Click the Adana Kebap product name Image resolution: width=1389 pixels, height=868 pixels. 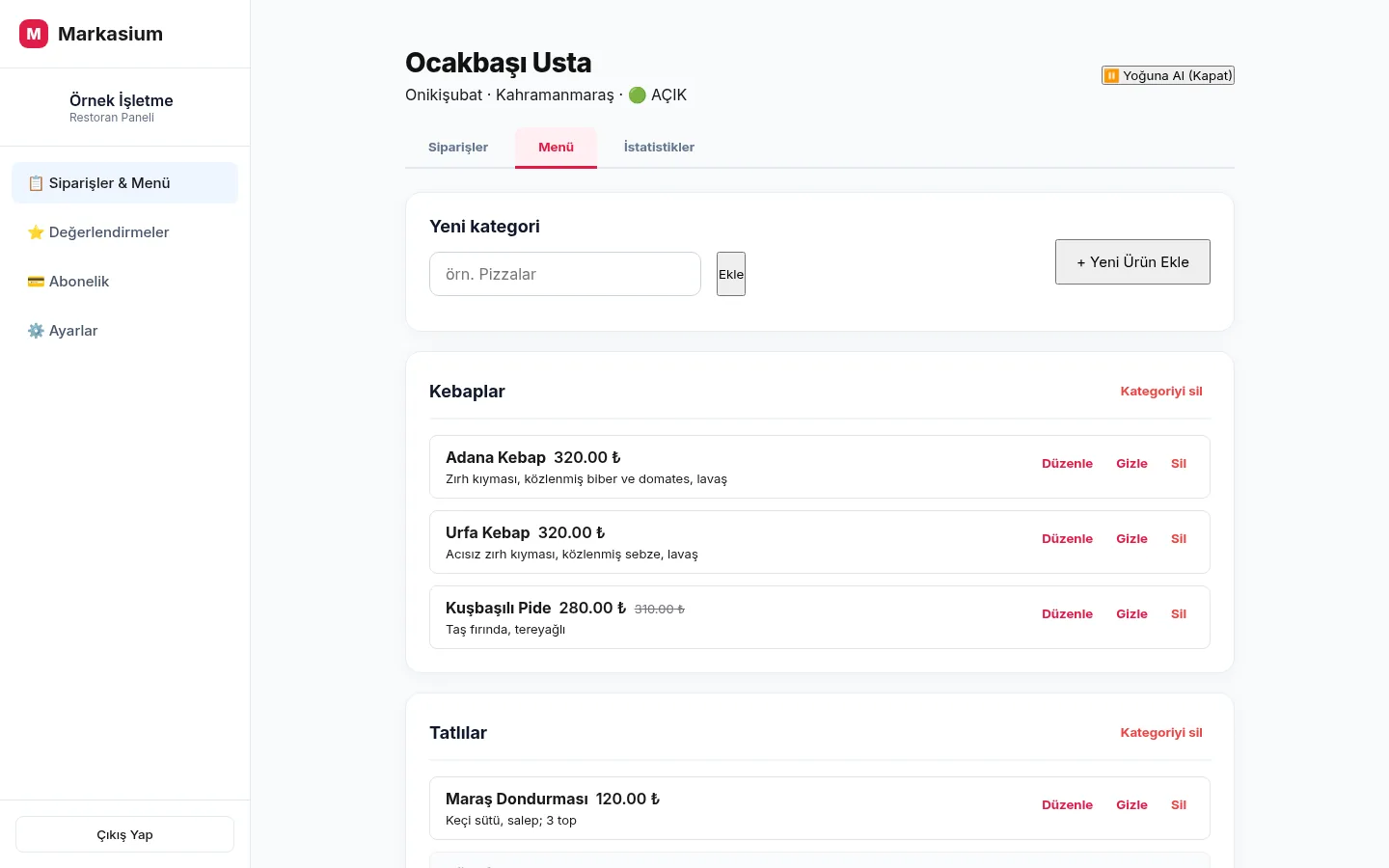[x=496, y=458]
